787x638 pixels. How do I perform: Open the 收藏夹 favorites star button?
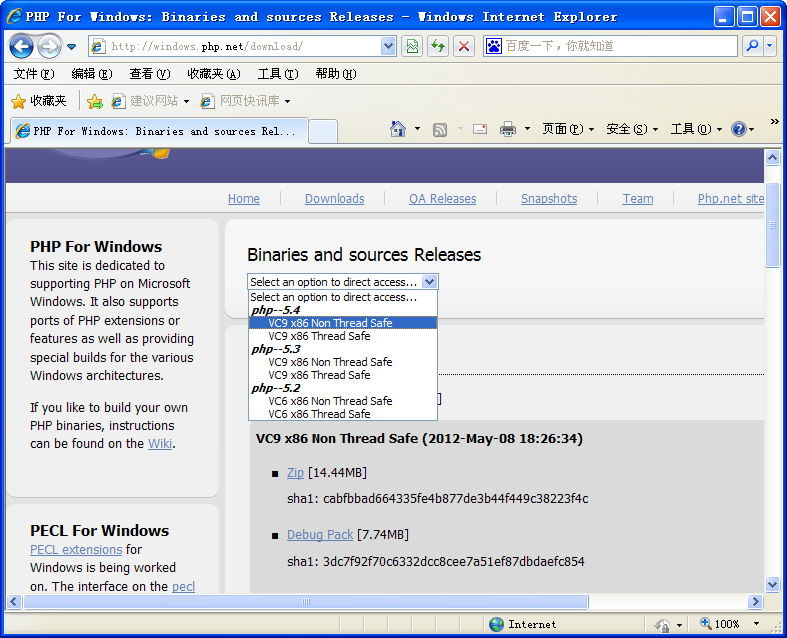click(x=39, y=101)
